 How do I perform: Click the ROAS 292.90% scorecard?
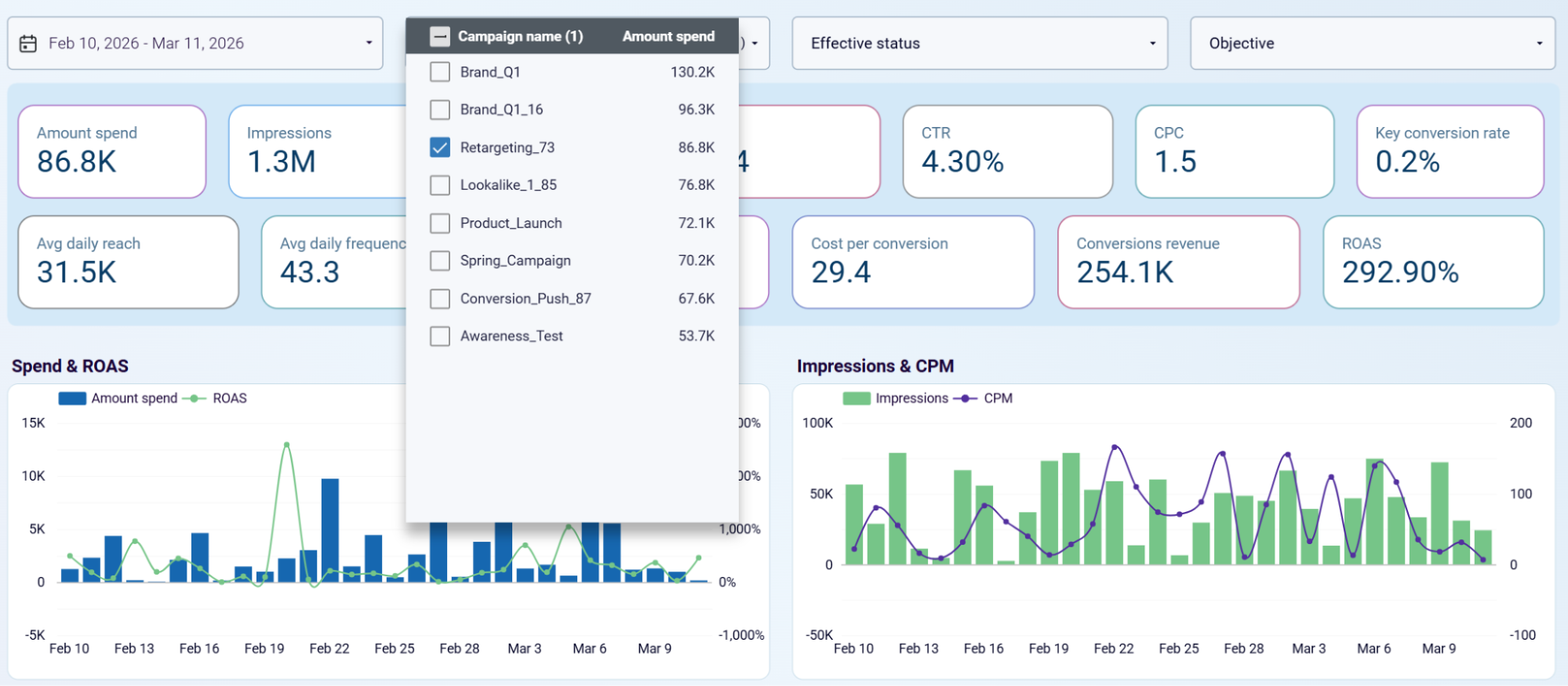pos(1433,262)
